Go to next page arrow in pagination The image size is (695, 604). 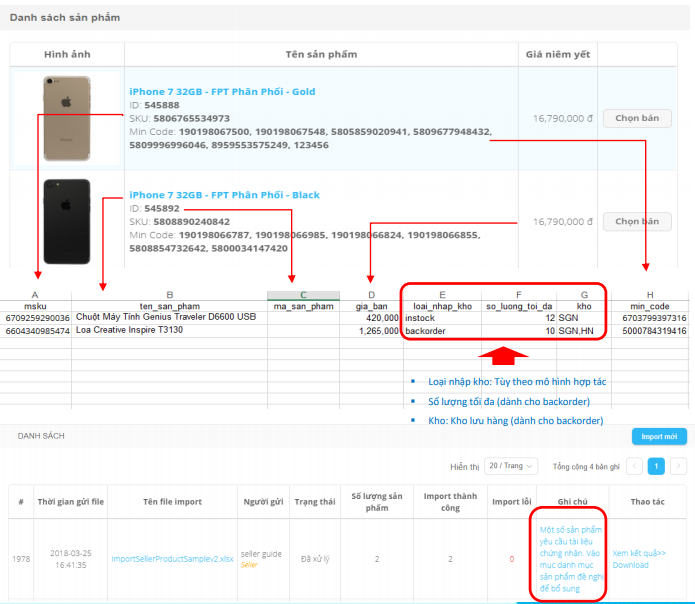coord(678,466)
